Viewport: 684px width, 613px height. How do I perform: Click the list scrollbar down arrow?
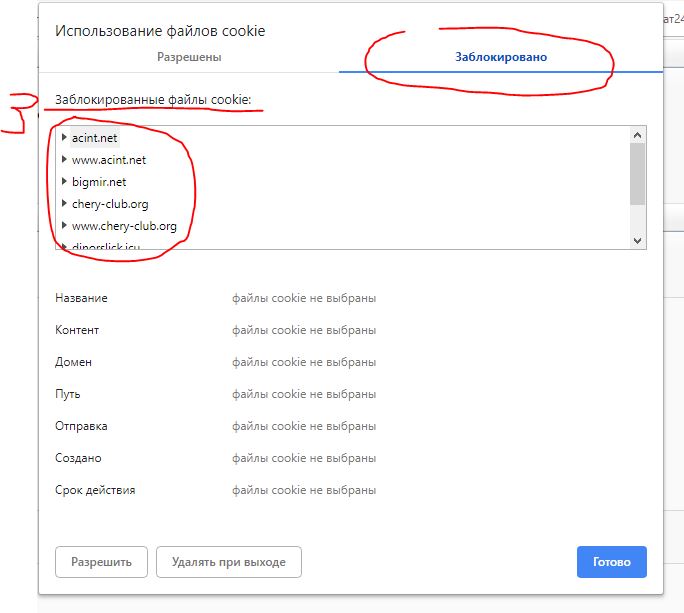[x=637, y=240]
